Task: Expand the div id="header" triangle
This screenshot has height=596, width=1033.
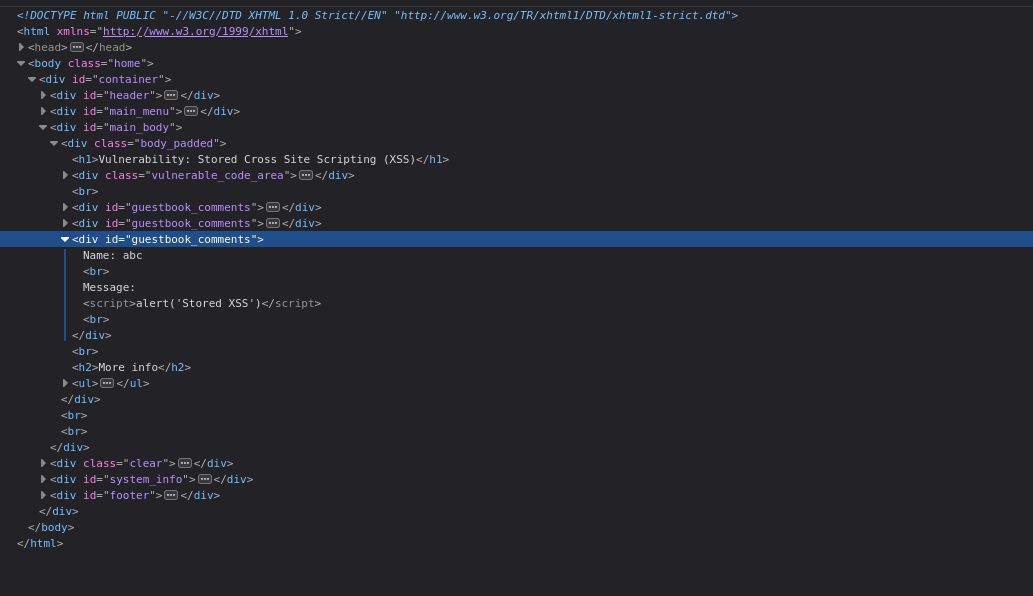Action: [43, 95]
